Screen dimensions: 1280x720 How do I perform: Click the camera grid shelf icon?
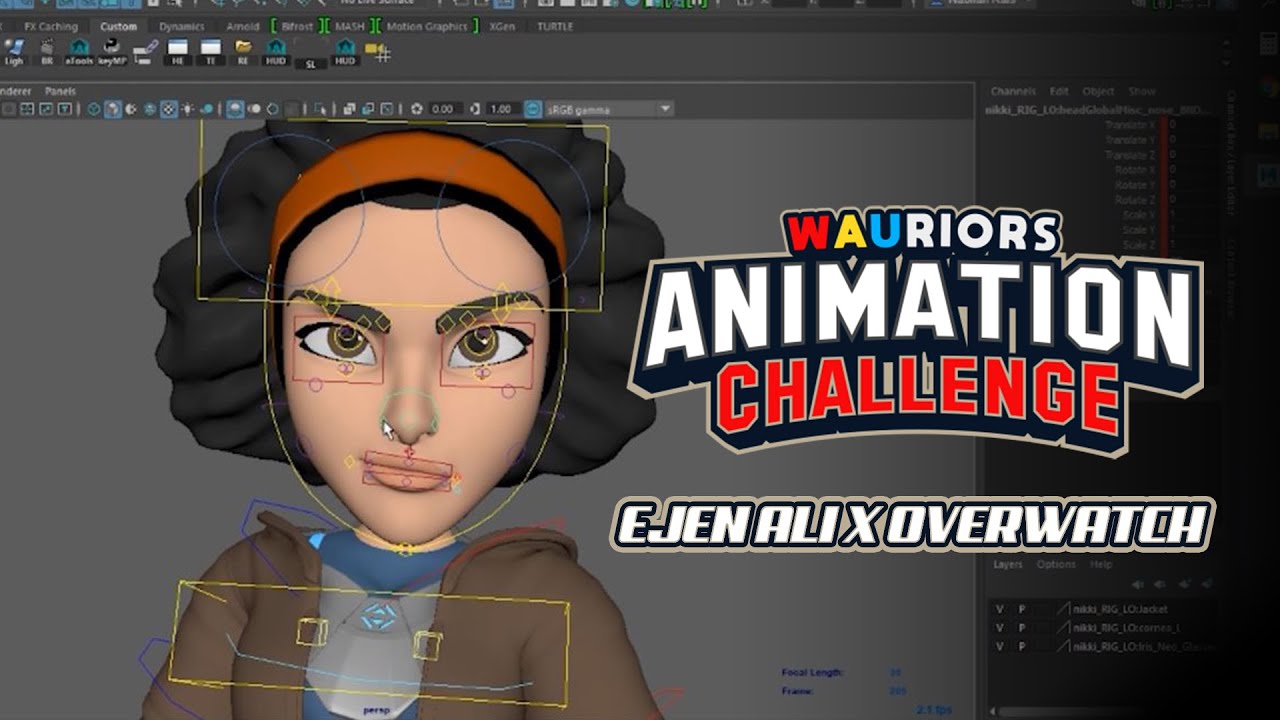coord(377,51)
